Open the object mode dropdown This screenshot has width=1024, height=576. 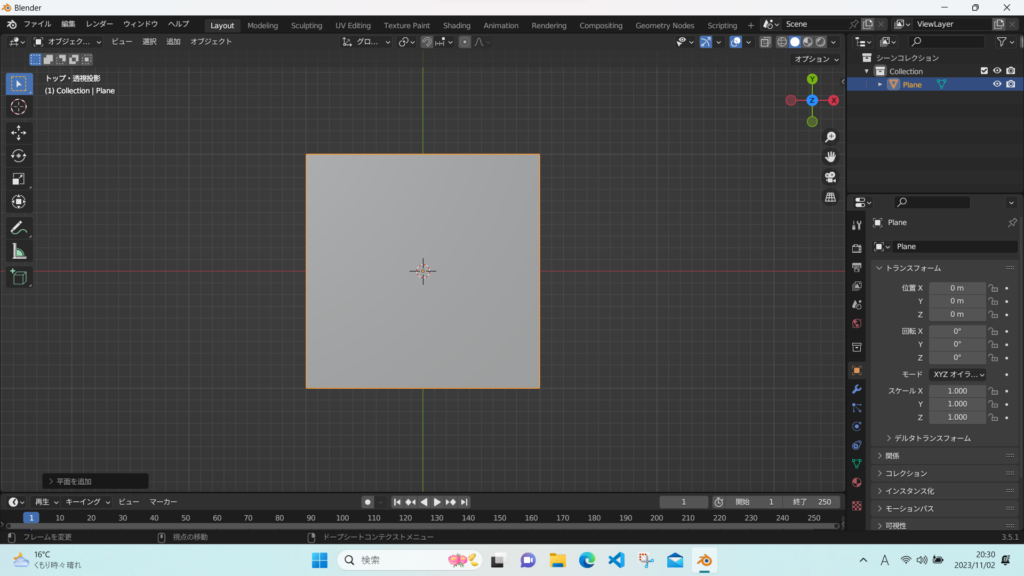tap(66, 42)
